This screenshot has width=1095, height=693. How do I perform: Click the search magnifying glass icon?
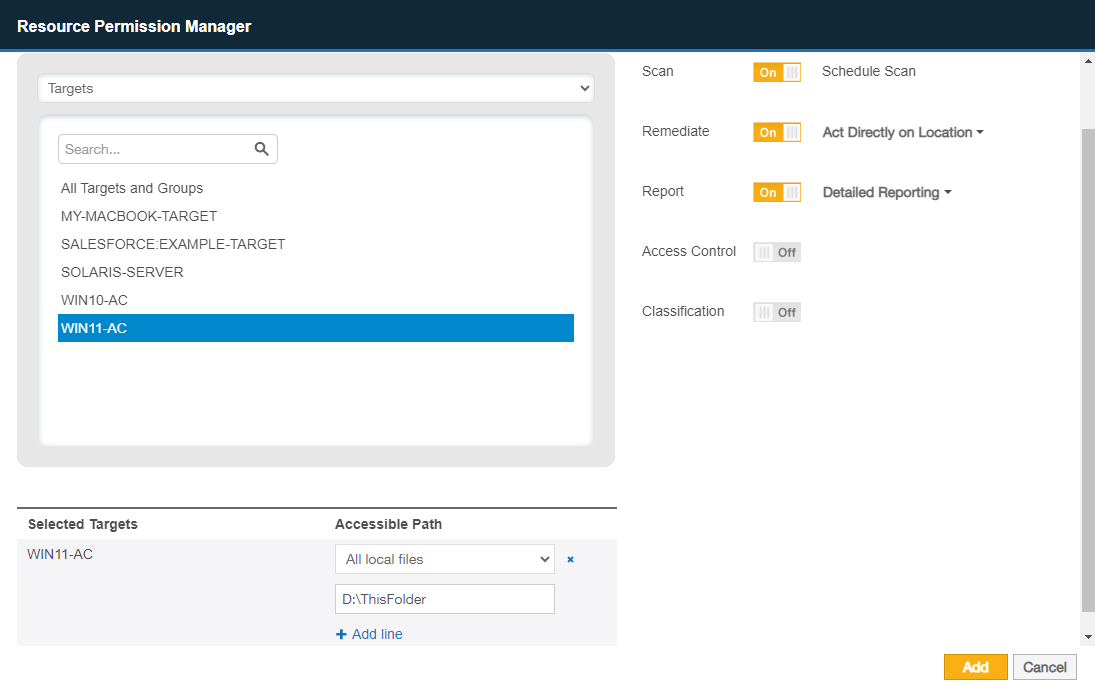pos(261,148)
